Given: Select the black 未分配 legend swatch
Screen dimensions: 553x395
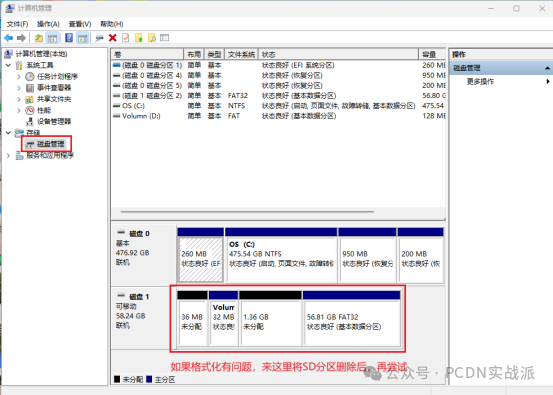Looking at the screenshot, I should (x=117, y=379).
